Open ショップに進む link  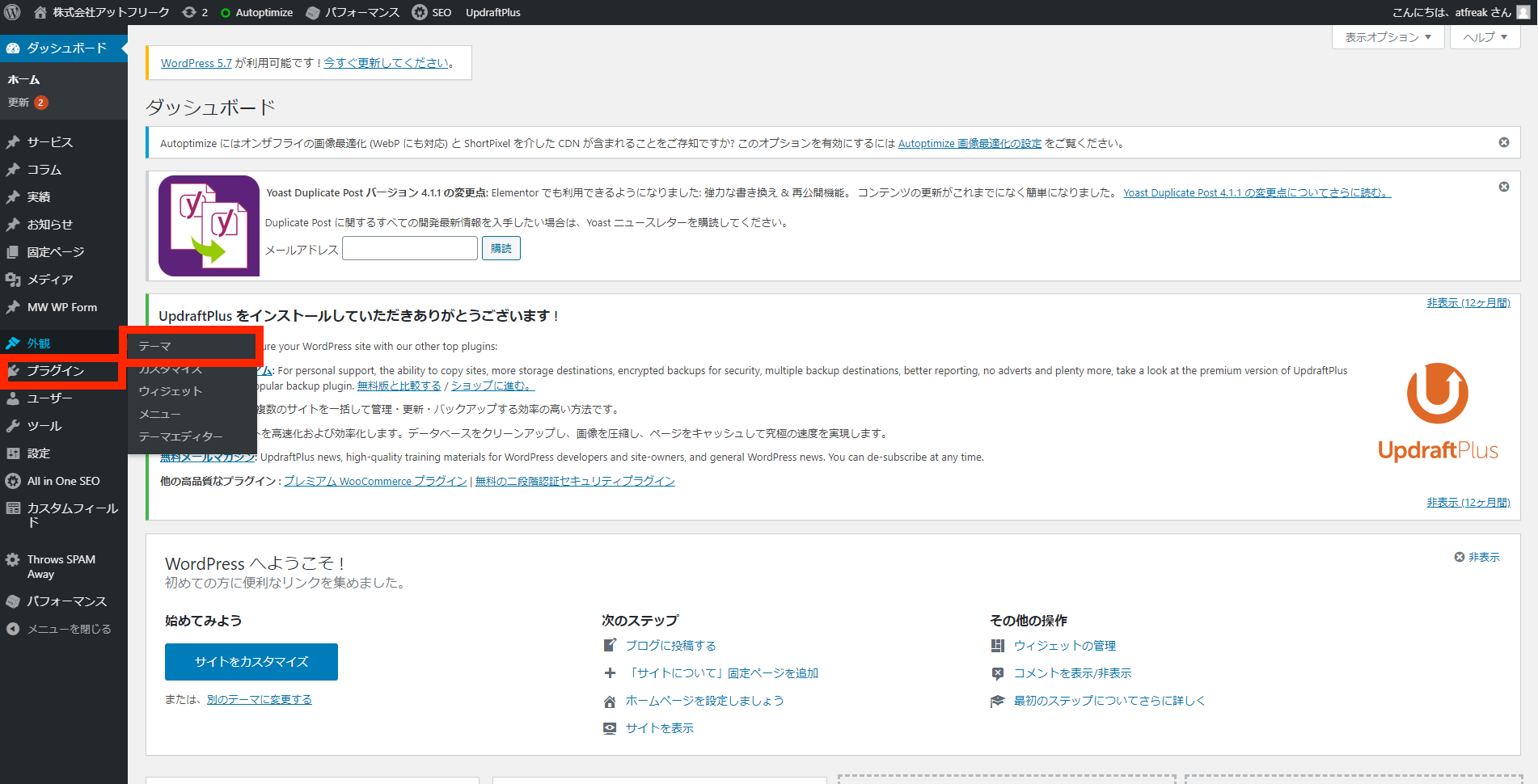click(492, 386)
